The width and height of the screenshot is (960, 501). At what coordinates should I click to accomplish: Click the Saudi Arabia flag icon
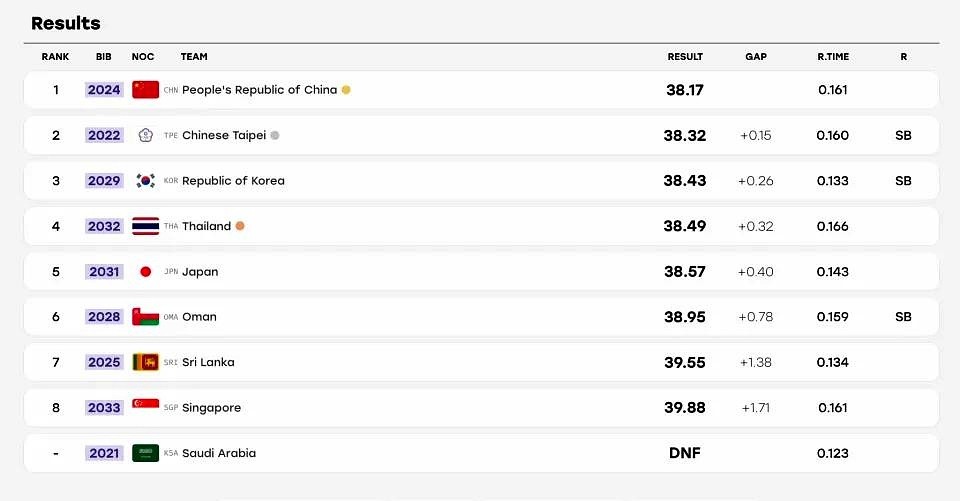pos(146,453)
